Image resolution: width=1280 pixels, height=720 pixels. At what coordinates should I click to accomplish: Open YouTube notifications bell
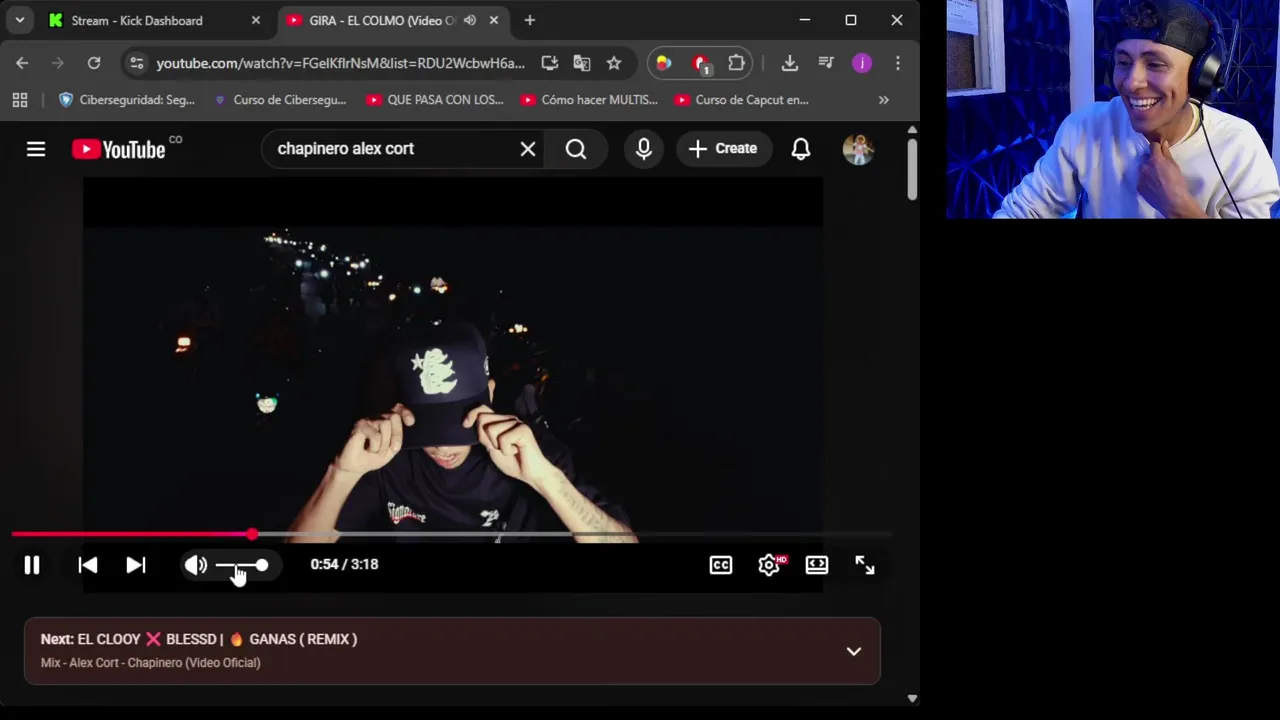pyautogui.click(x=801, y=149)
